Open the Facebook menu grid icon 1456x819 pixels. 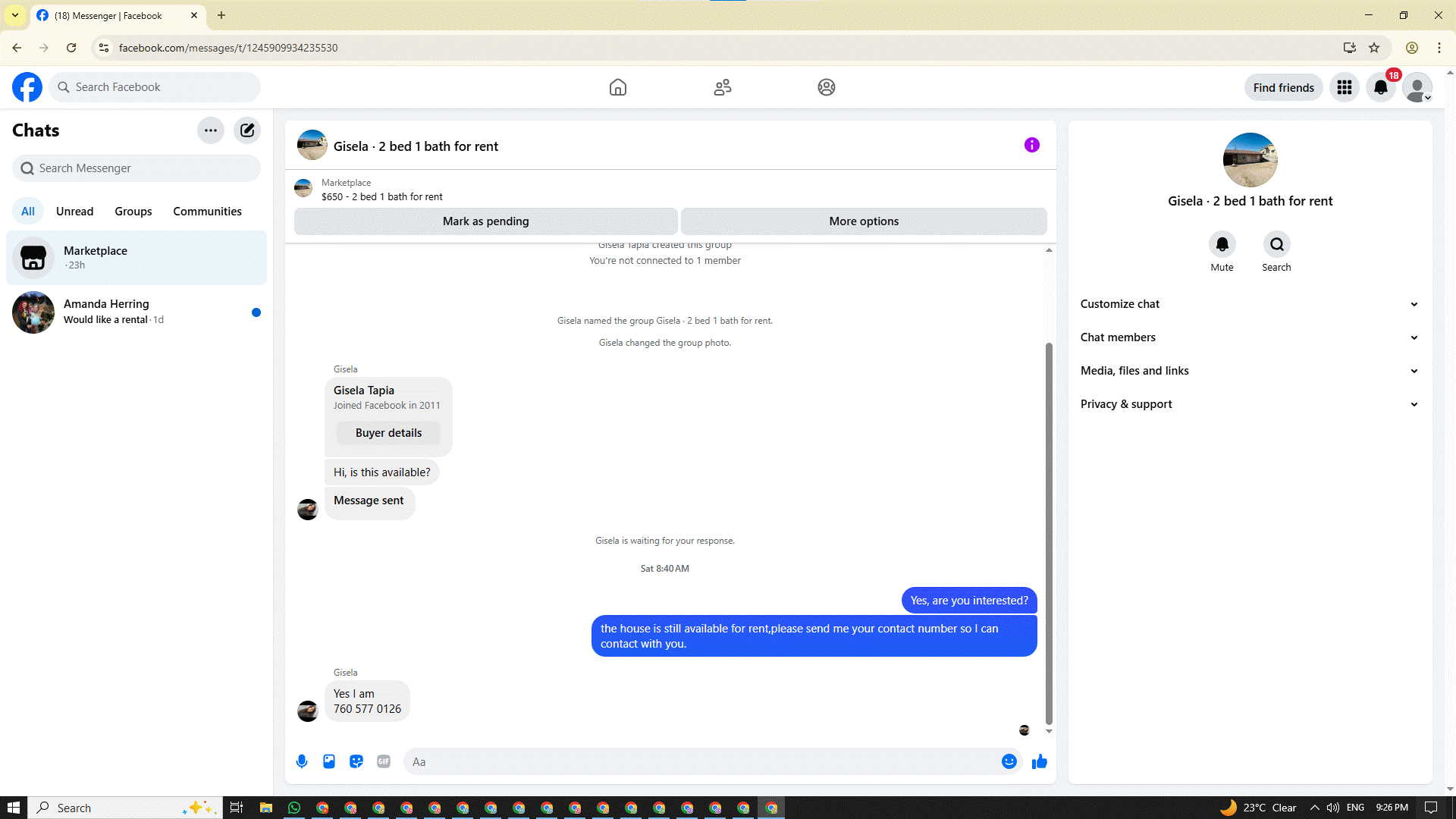point(1345,87)
